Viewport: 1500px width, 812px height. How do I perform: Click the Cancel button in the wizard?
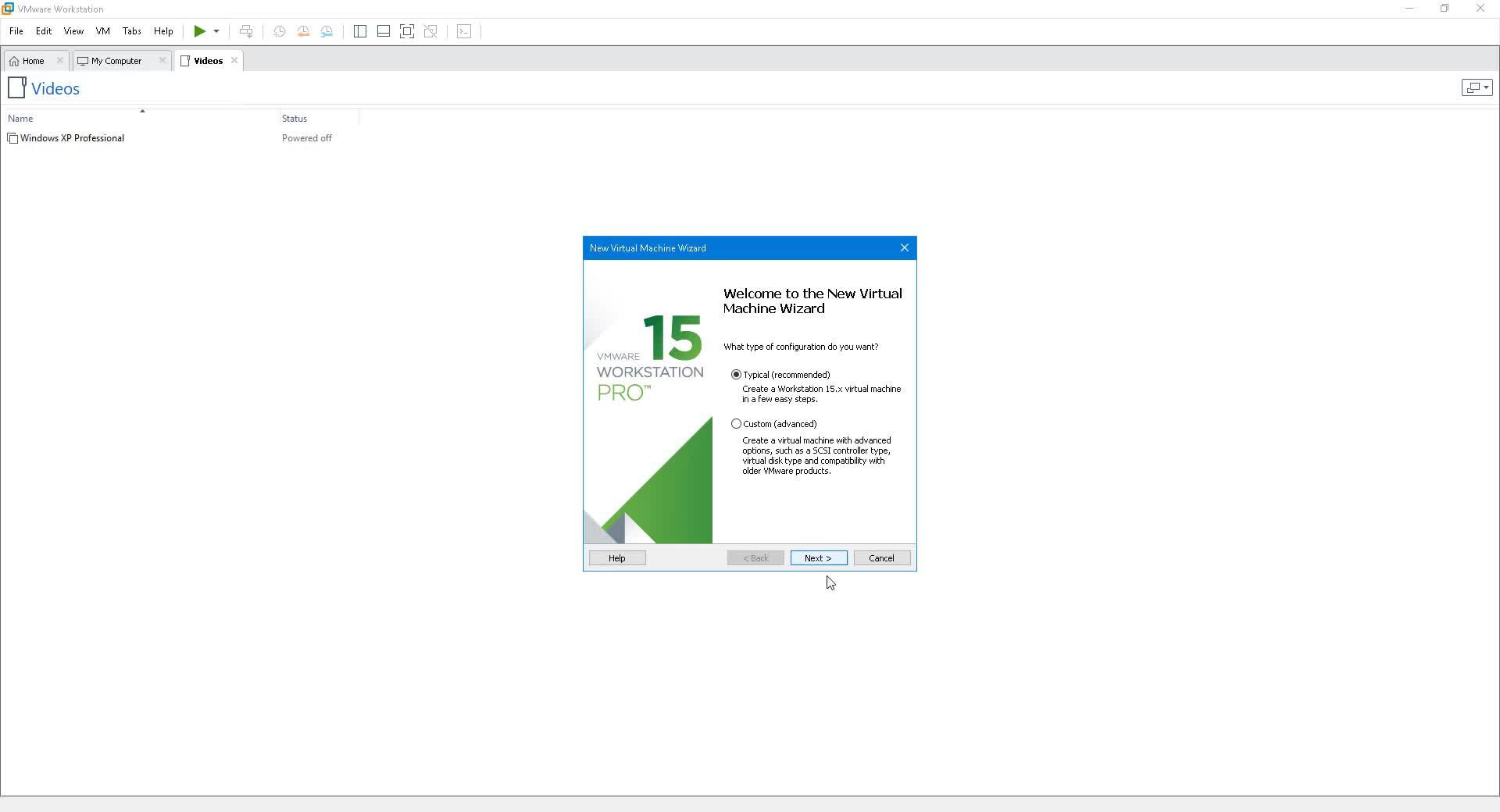point(882,558)
